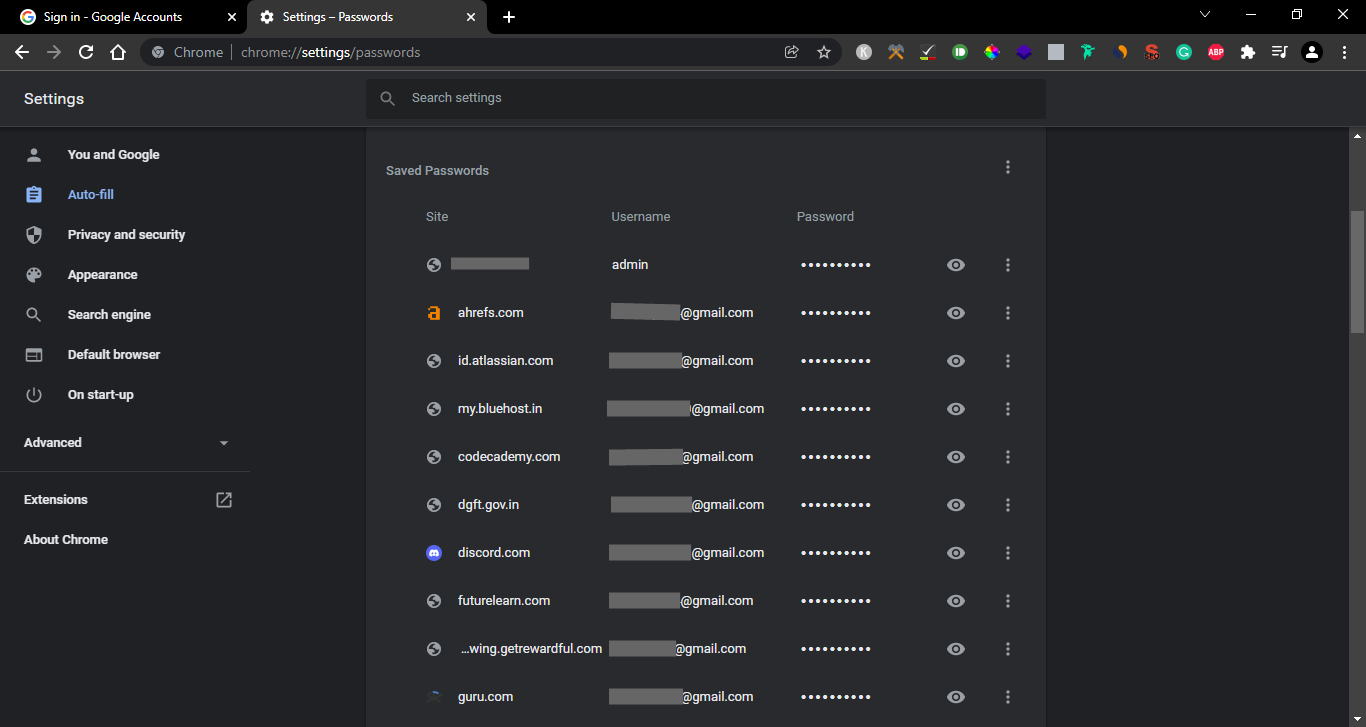Open Appearance settings section
Viewport: 1366px width, 727px height.
tap(102, 275)
